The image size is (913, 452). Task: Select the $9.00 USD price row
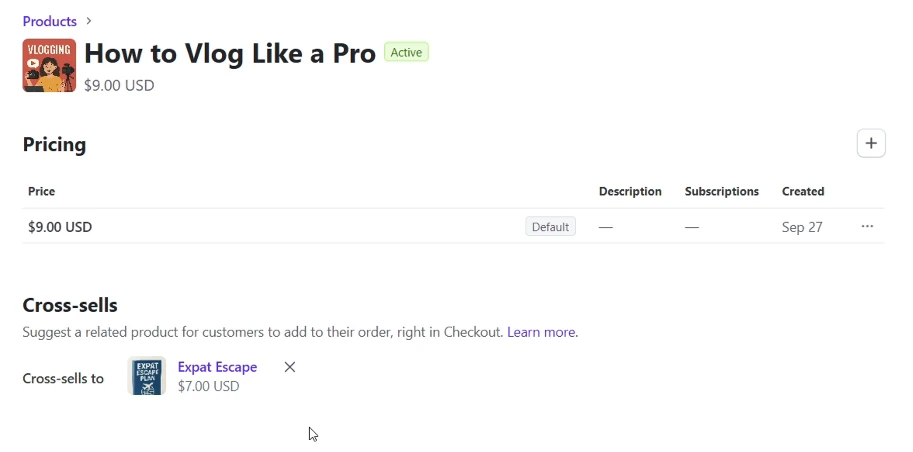(60, 227)
